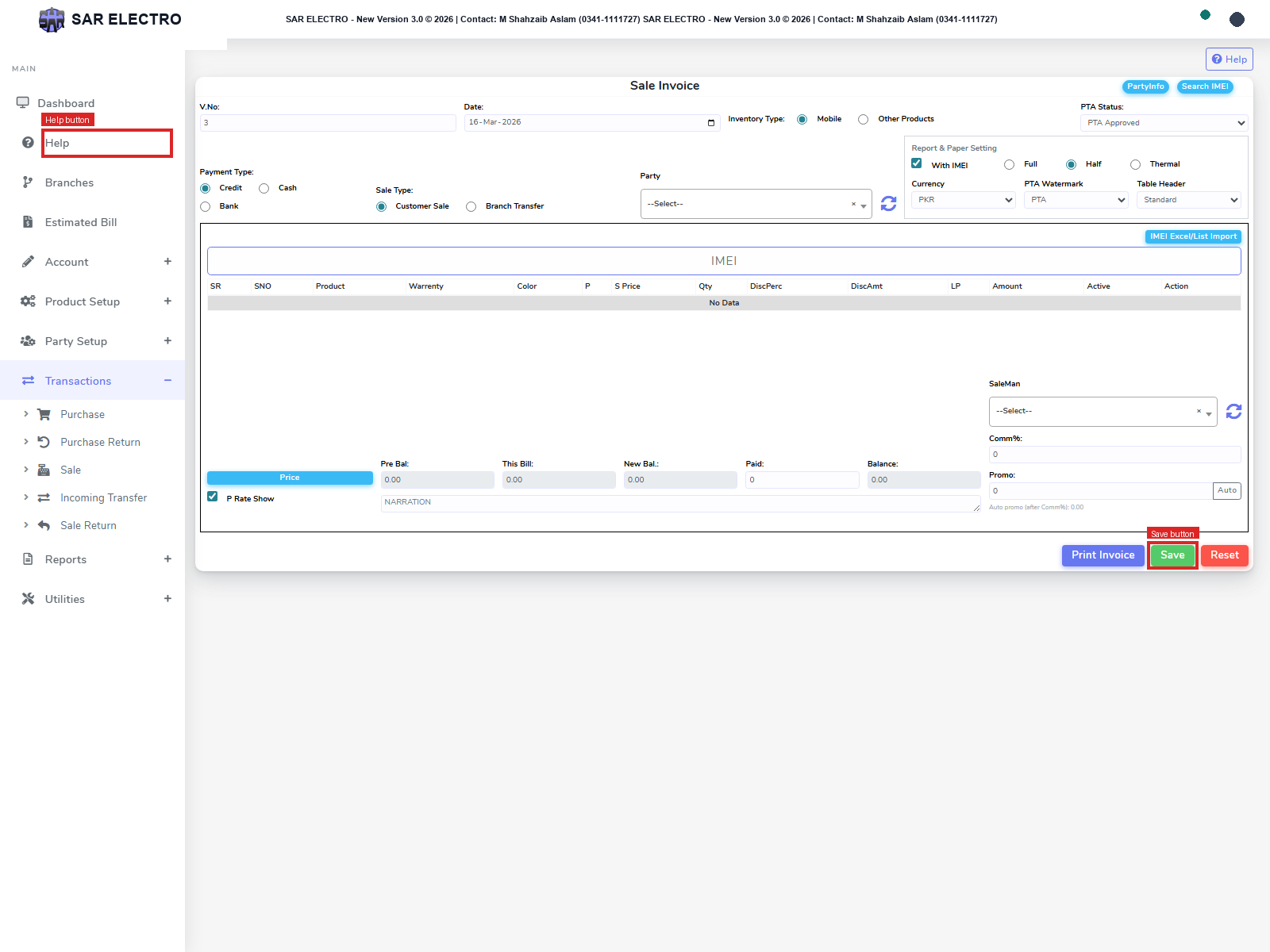Open Dashboard from the sidebar
This screenshot has height=952, width=1270.
66,103
